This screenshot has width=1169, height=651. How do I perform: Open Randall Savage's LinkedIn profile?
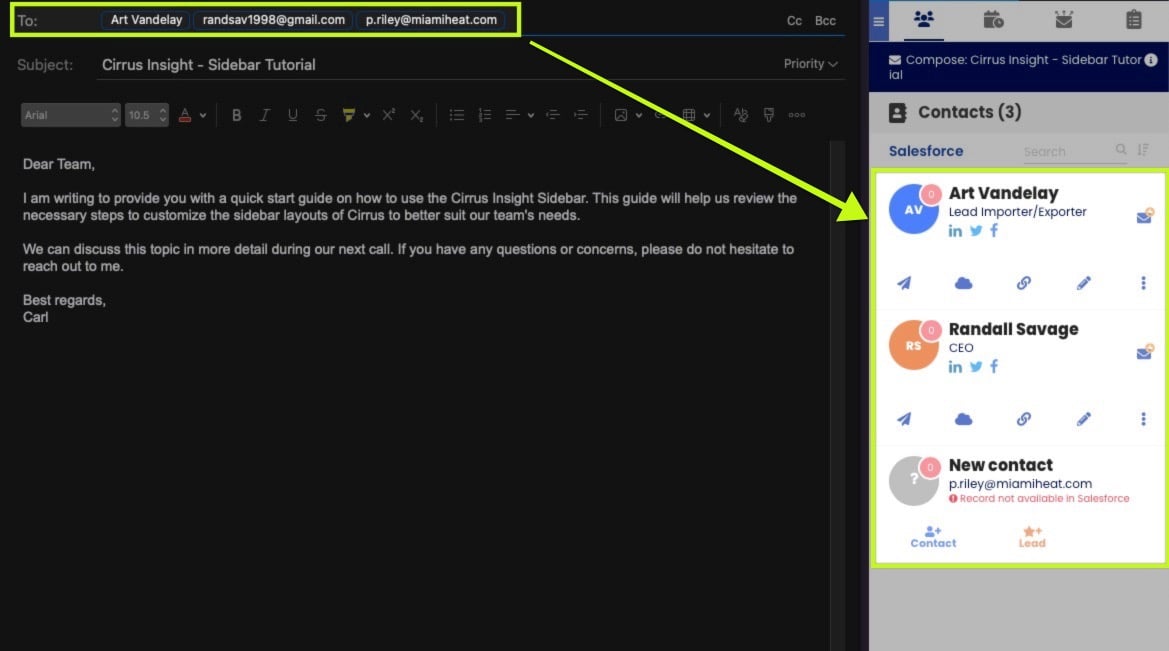955,367
